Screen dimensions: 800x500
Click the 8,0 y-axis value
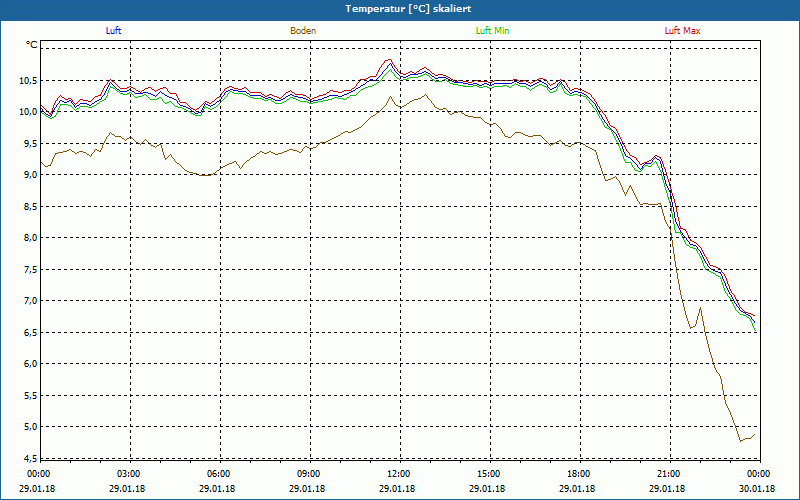(x=30, y=238)
